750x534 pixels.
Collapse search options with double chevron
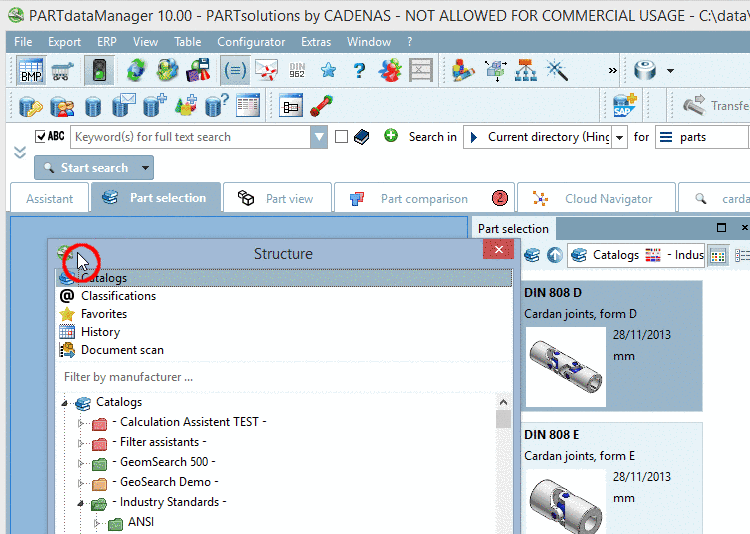pos(20,153)
